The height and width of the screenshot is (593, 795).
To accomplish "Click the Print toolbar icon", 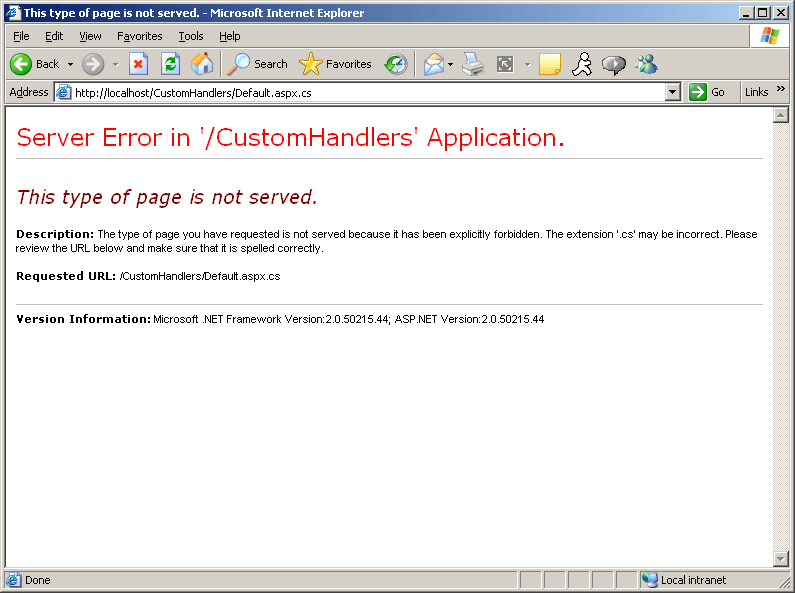I will click(473, 64).
